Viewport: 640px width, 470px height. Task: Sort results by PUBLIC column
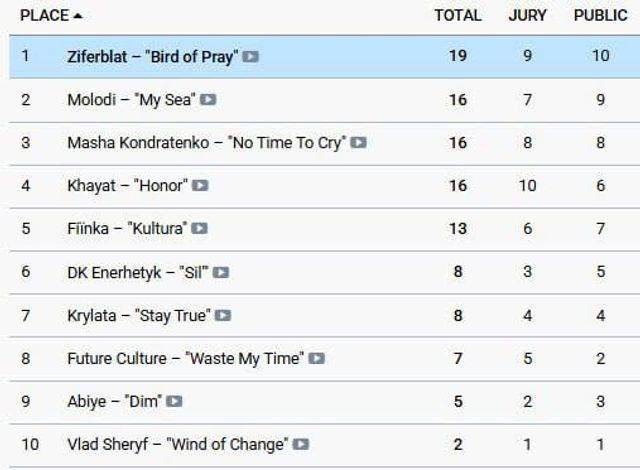pyautogui.click(x=600, y=15)
